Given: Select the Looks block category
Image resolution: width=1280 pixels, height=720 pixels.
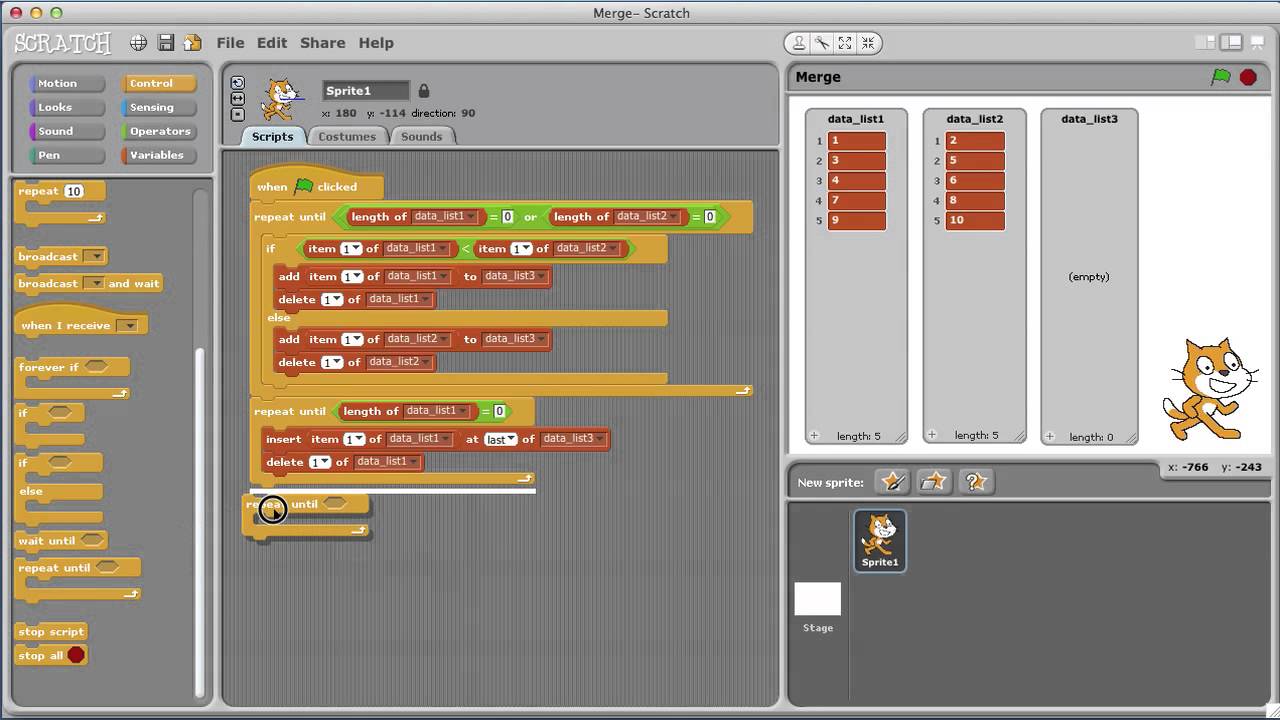Looking at the screenshot, I should coord(66,107).
